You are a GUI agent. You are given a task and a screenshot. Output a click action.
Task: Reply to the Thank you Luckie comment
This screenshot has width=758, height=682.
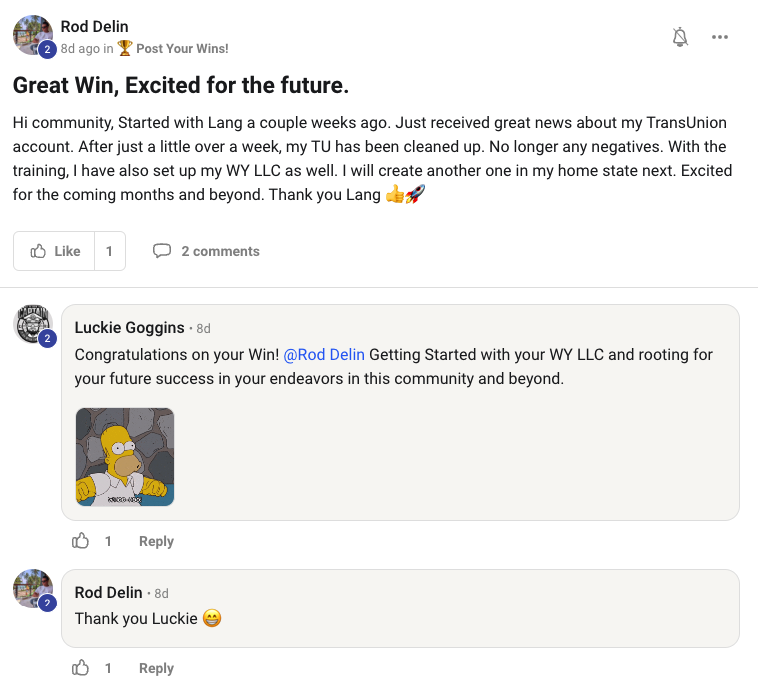156,668
